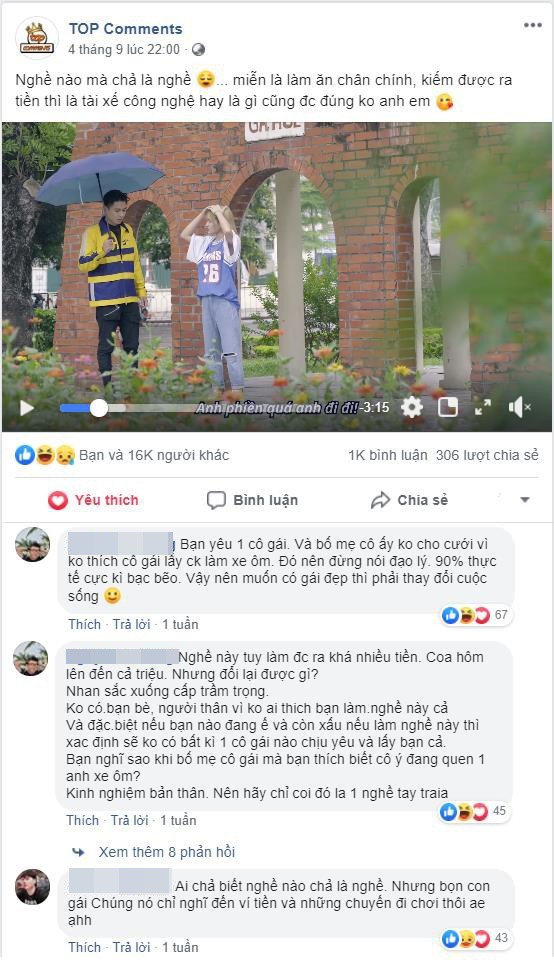The height and width of the screenshot is (964, 554).
Task: Expand video to fullscreen
Action: pos(483,407)
